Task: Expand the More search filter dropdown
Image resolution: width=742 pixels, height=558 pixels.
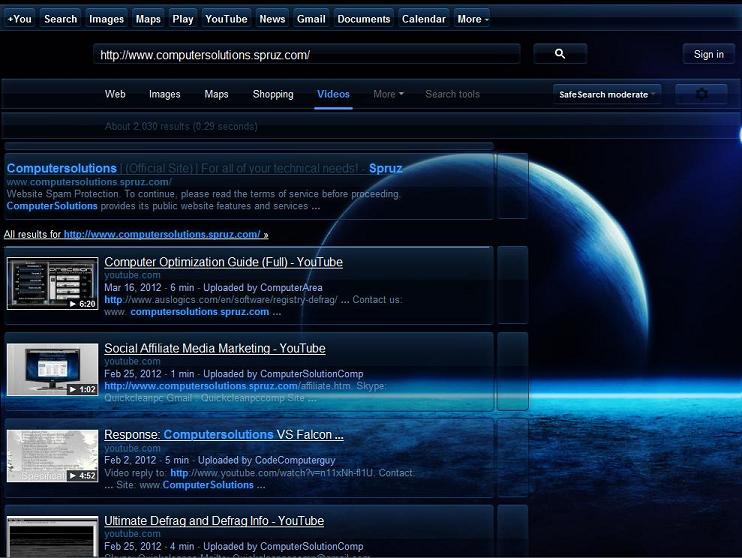Action: point(388,94)
